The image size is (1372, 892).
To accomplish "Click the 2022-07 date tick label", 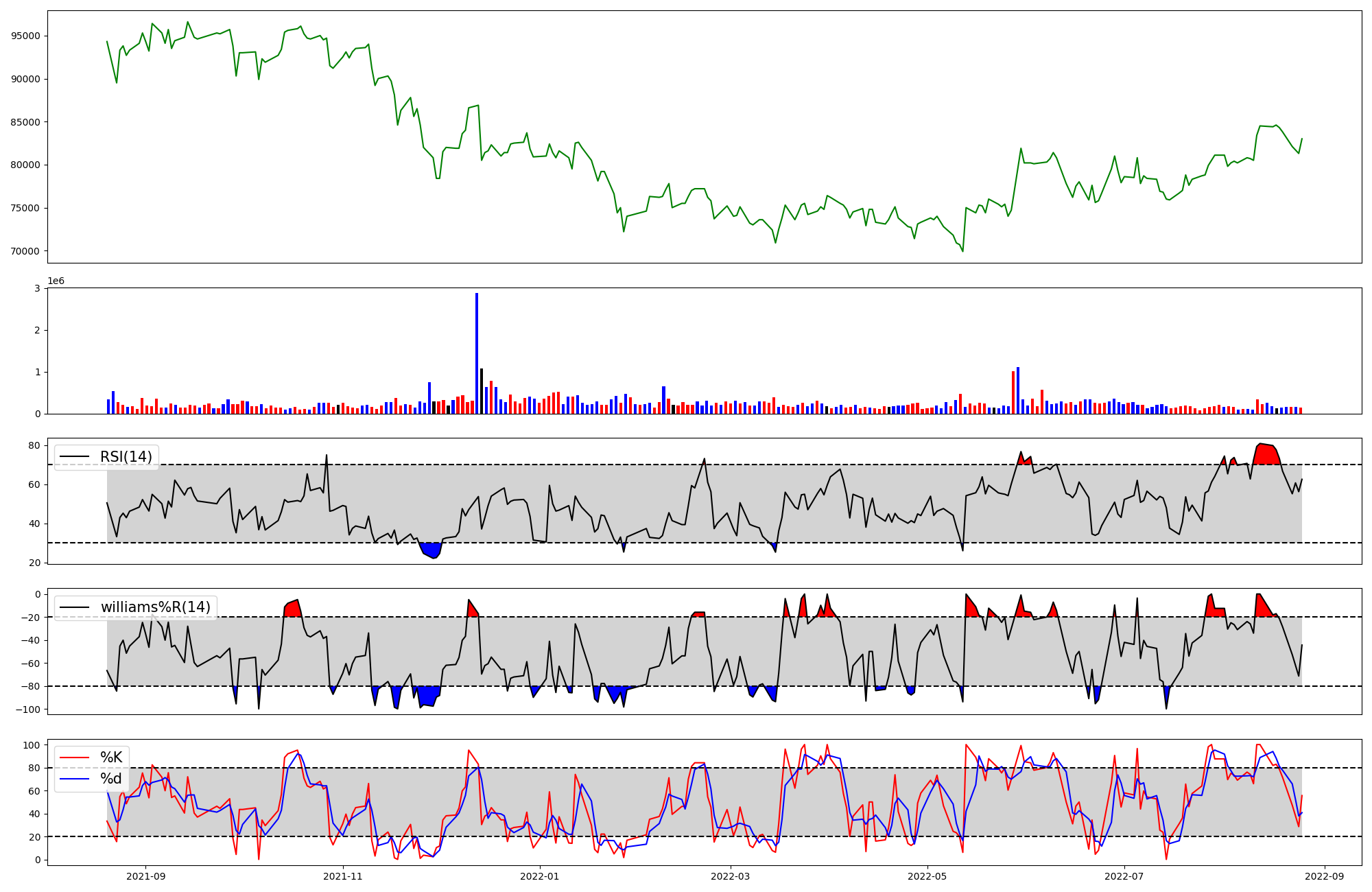I will pyautogui.click(x=1125, y=876).
